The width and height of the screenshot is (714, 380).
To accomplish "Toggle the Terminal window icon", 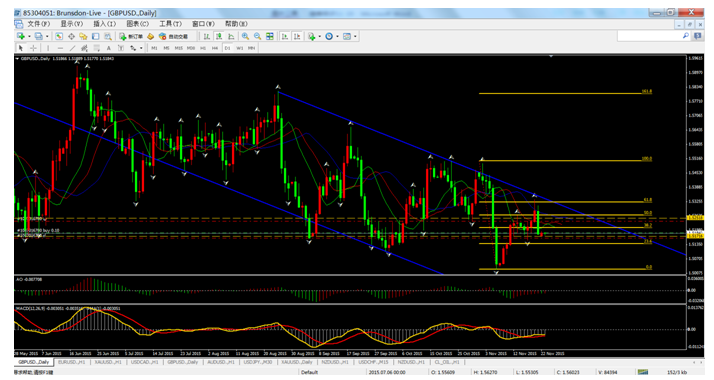I will pyautogui.click(x=96, y=36).
